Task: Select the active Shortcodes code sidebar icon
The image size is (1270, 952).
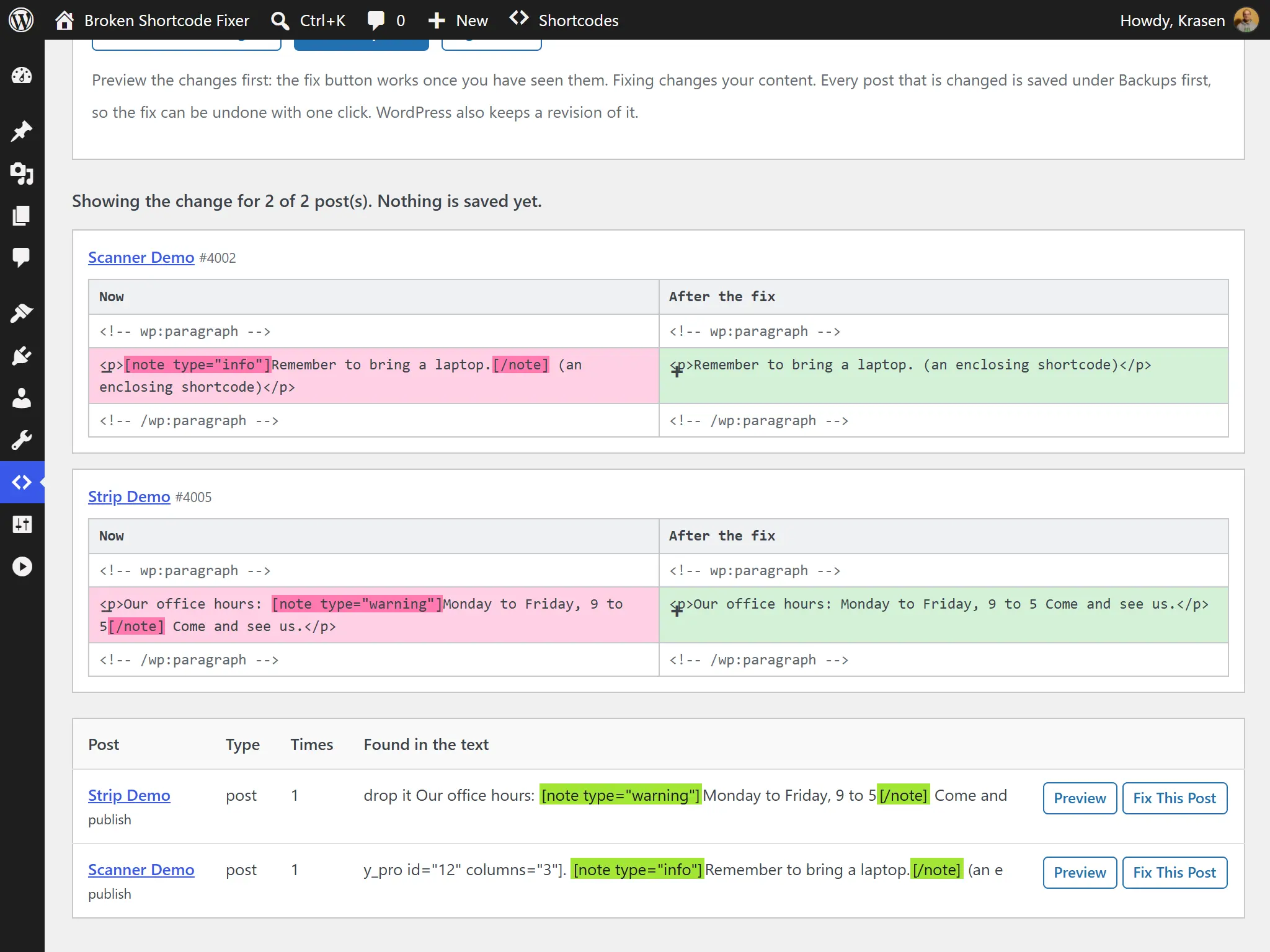Action: 22,482
